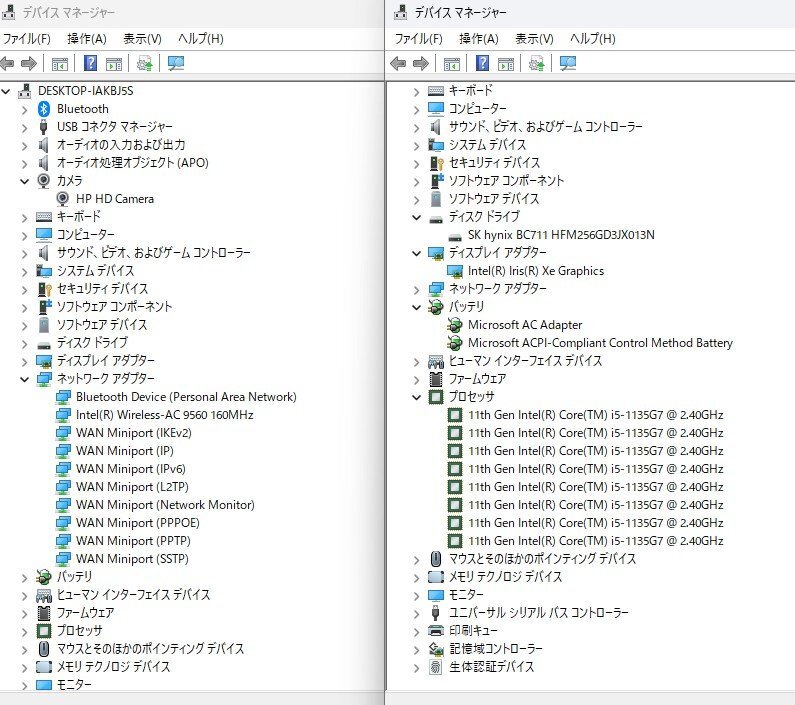Select Microsoft ACPI-Compliant Control Method Battery
Image resolution: width=795 pixels, height=705 pixels.
(x=600, y=343)
